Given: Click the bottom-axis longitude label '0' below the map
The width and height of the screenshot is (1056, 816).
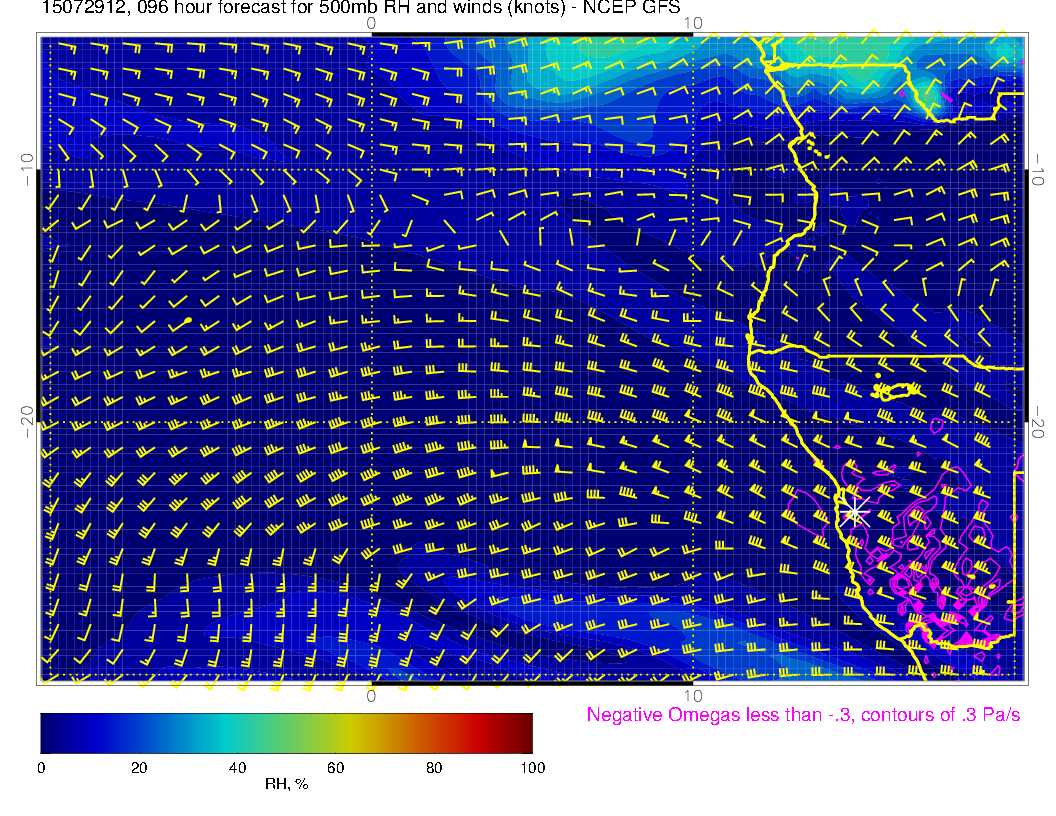Looking at the screenshot, I should tap(371, 696).
